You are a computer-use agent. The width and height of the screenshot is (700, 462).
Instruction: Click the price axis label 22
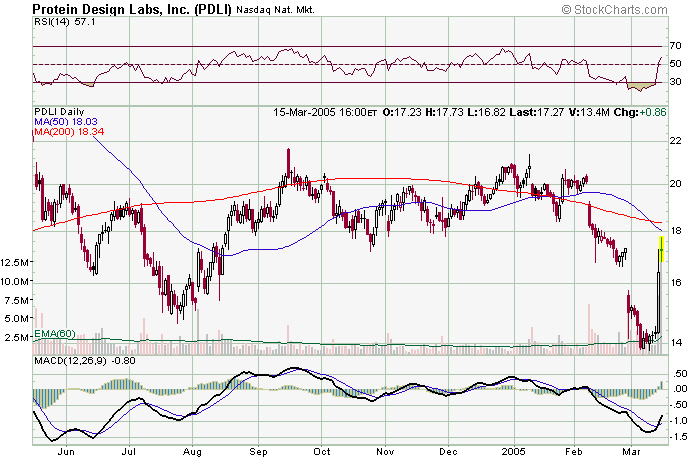[x=676, y=141]
